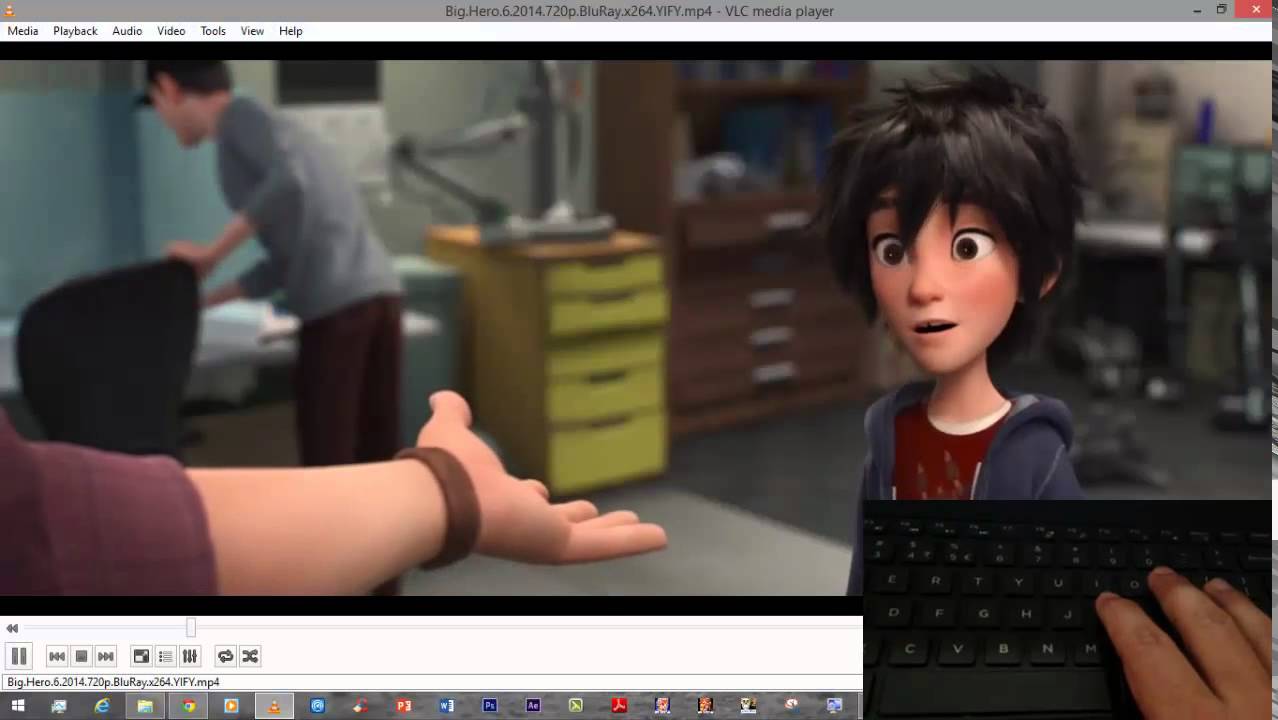Launch After Effects from the taskbar
Viewport: 1278px width, 720px height.
[x=532, y=706]
